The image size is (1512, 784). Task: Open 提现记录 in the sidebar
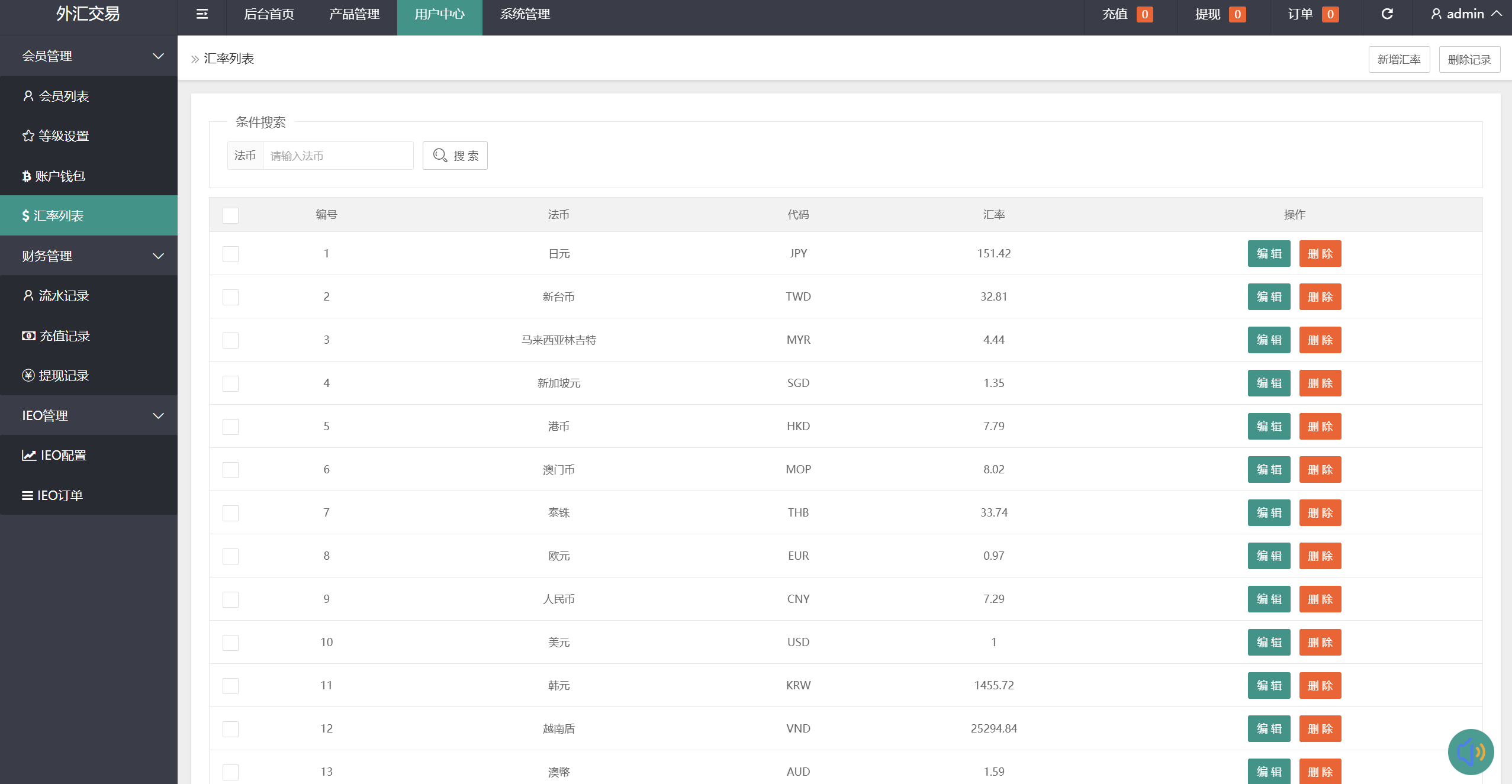[x=89, y=375]
